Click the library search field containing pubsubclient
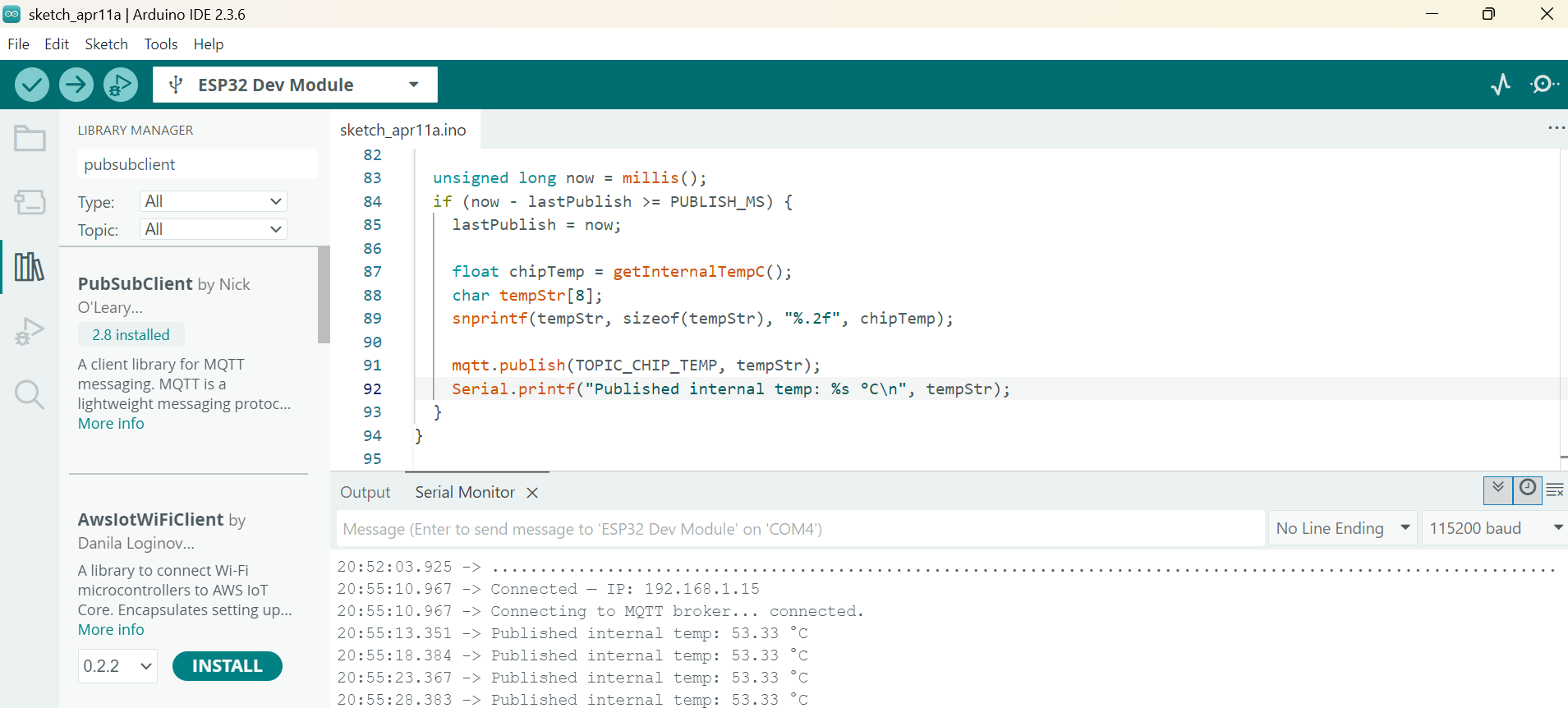 point(197,164)
